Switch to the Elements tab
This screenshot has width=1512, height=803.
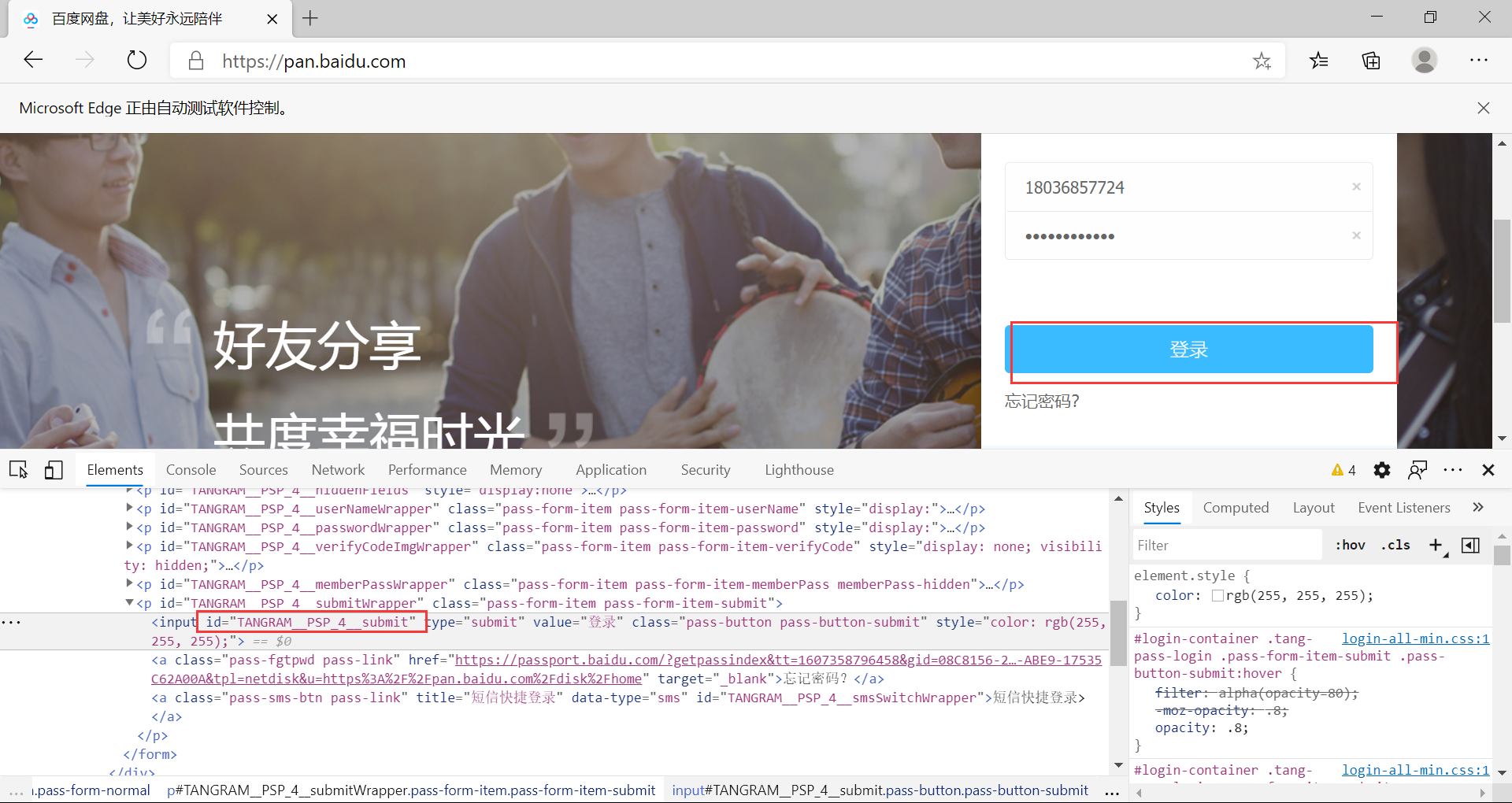click(x=115, y=470)
